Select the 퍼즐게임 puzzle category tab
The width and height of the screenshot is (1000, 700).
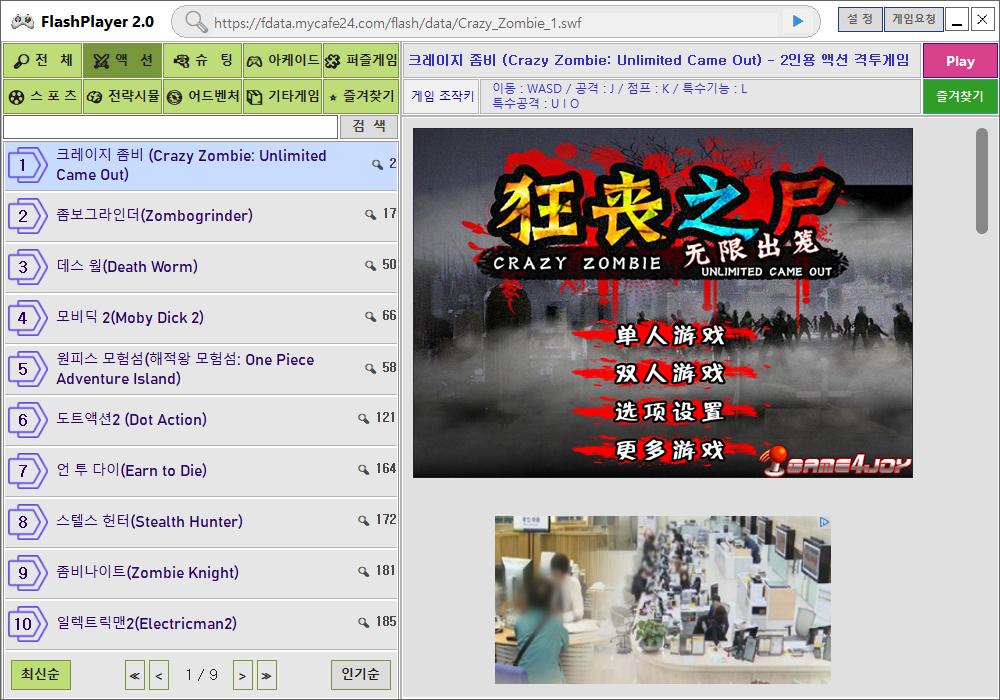click(361, 61)
